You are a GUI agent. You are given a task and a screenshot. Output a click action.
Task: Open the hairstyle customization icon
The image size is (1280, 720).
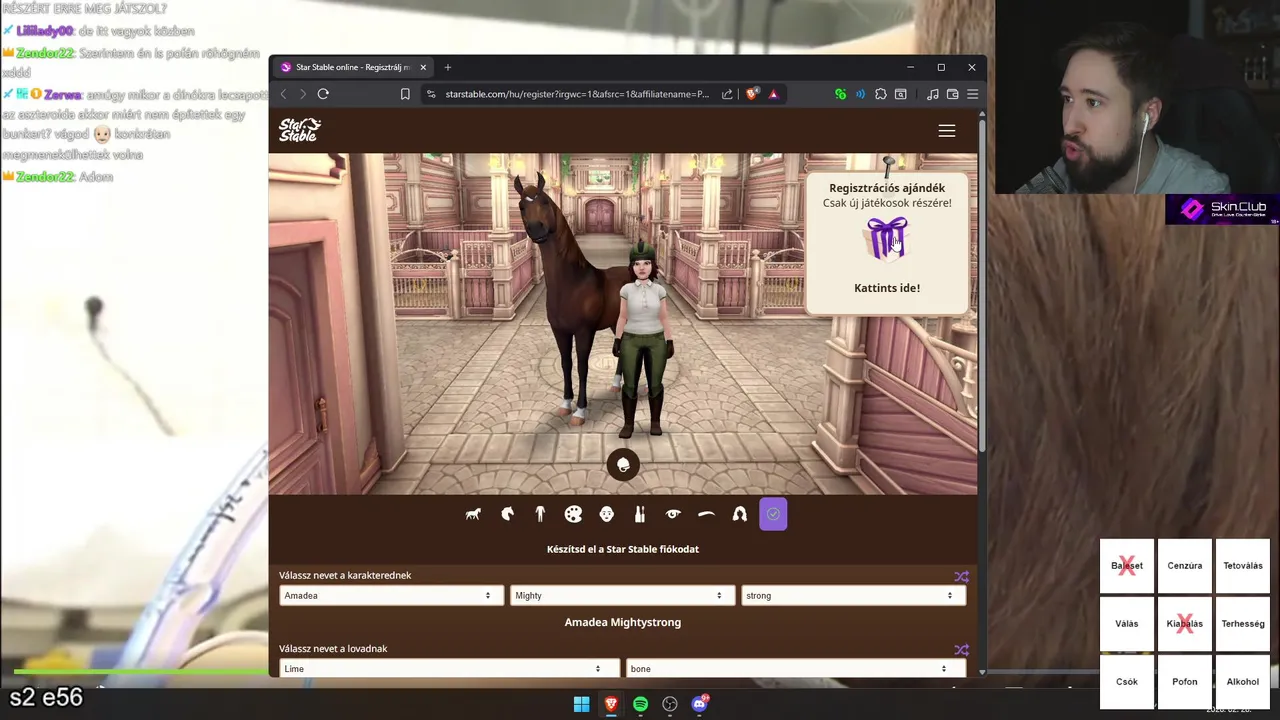point(740,514)
